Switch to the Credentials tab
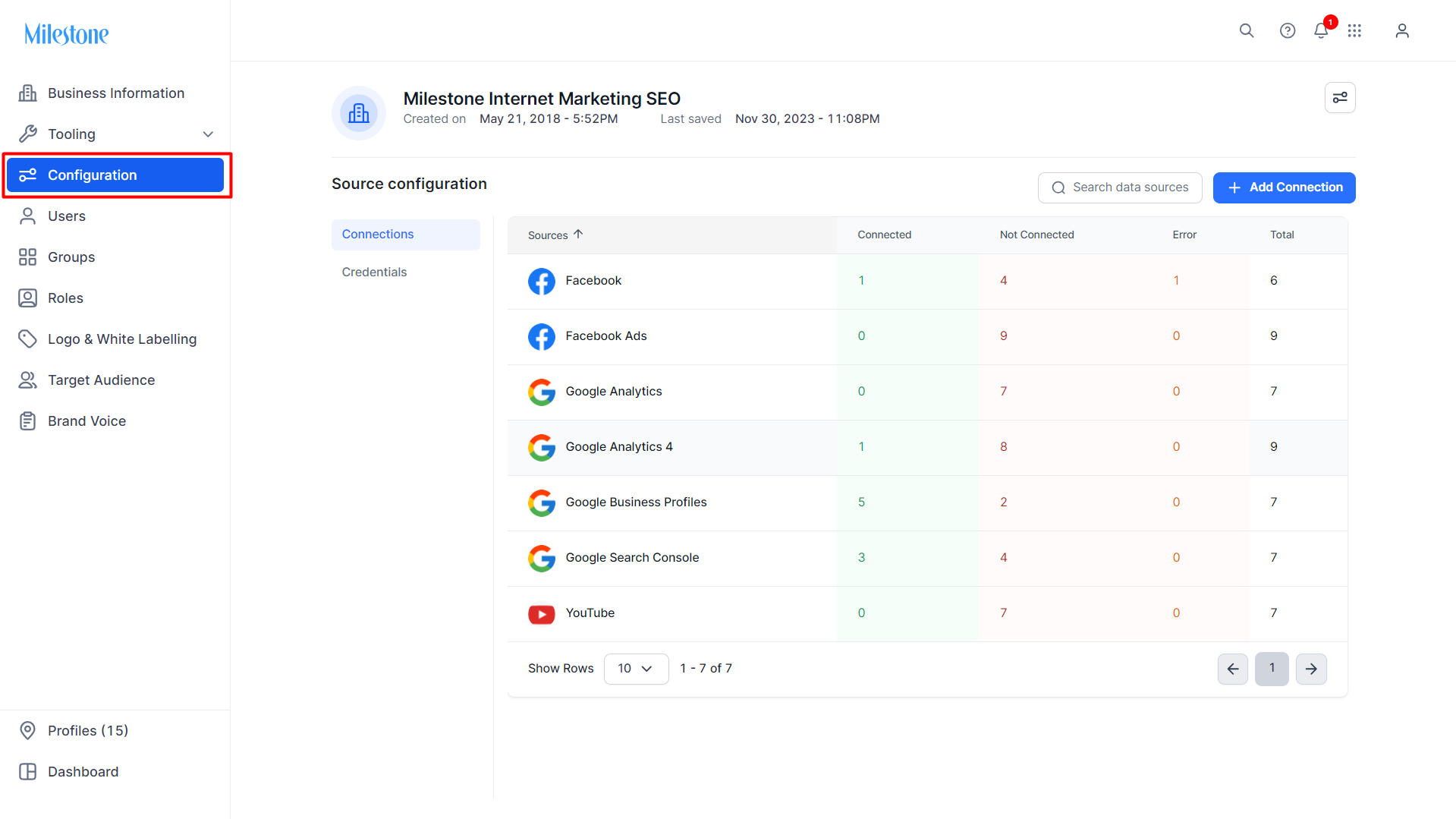The width and height of the screenshot is (1456, 819). pos(406,272)
